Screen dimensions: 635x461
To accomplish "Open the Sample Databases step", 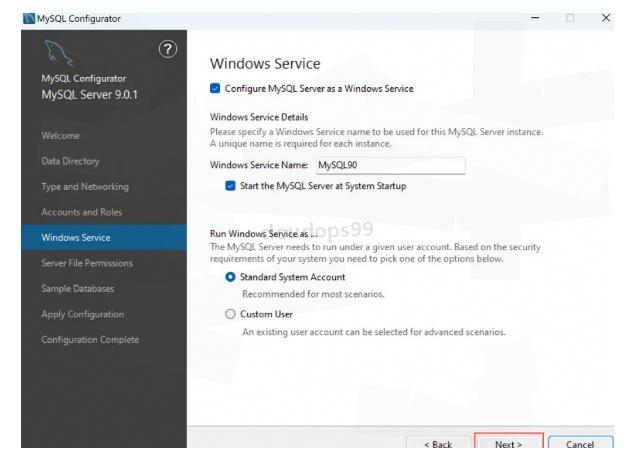I will point(78,288).
